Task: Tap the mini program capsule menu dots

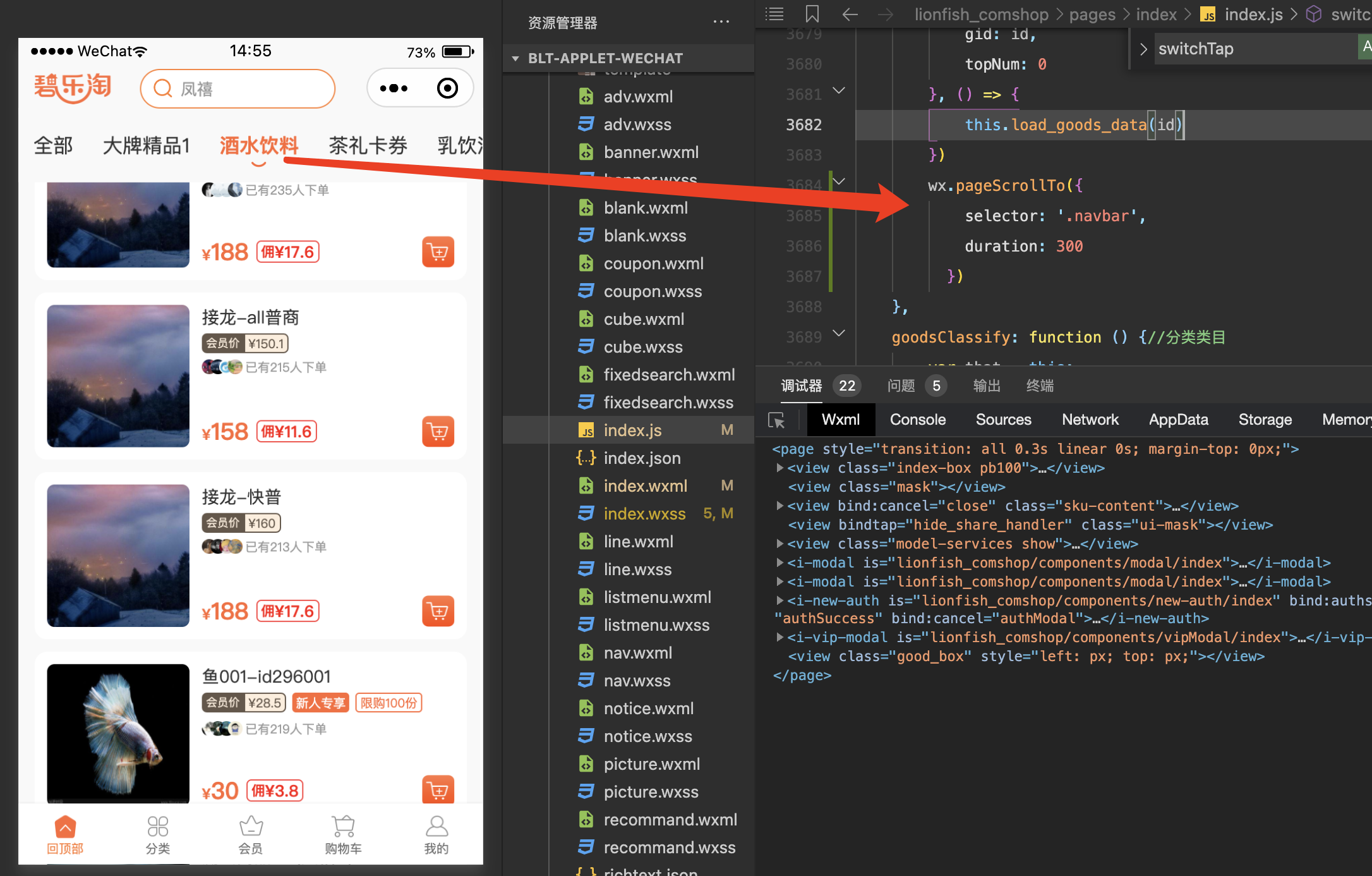Action: [x=394, y=88]
